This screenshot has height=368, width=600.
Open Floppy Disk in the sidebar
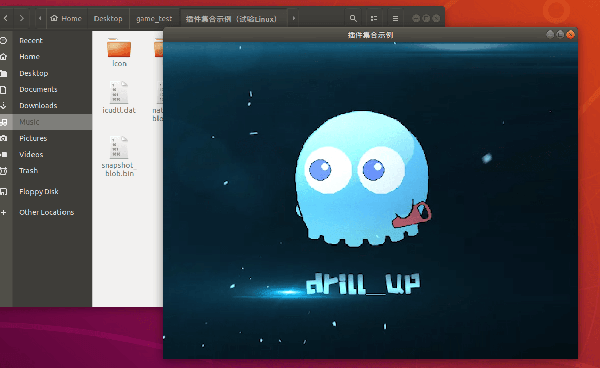coord(46,192)
